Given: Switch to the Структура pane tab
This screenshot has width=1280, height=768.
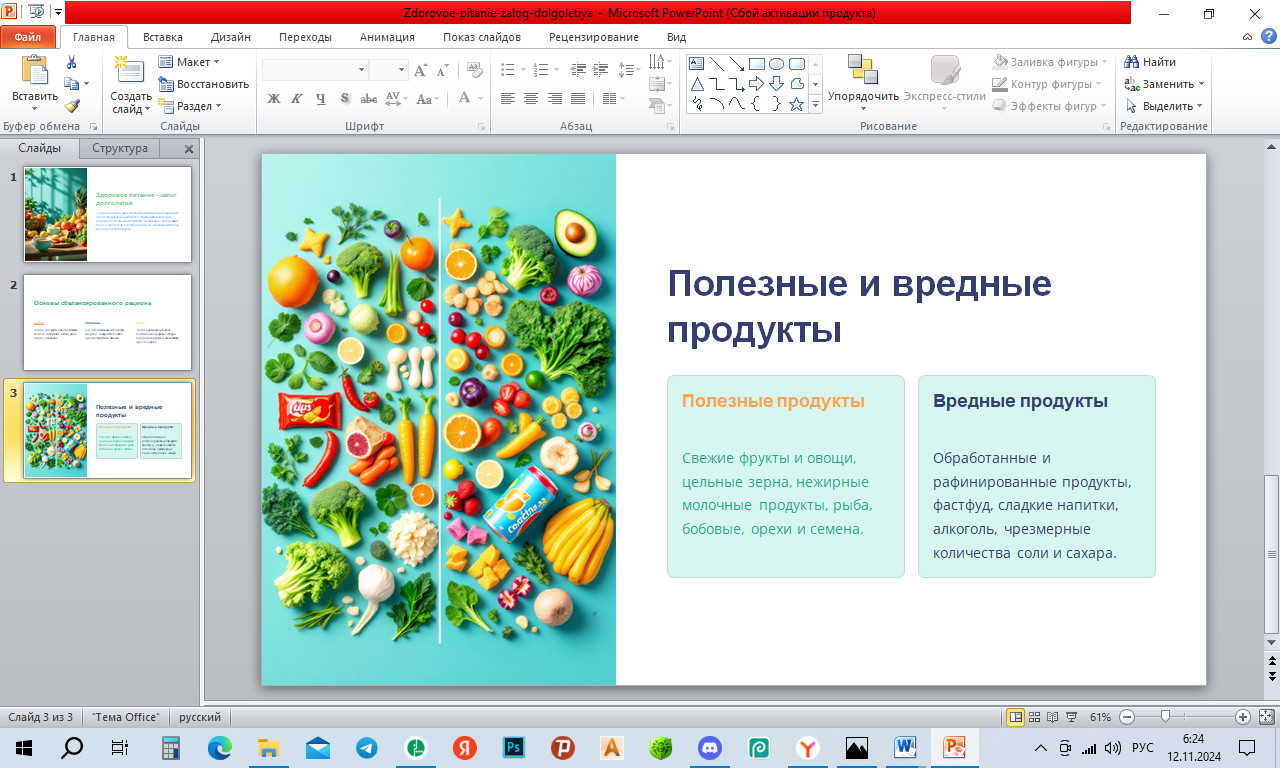Looking at the screenshot, I should point(120,148).
